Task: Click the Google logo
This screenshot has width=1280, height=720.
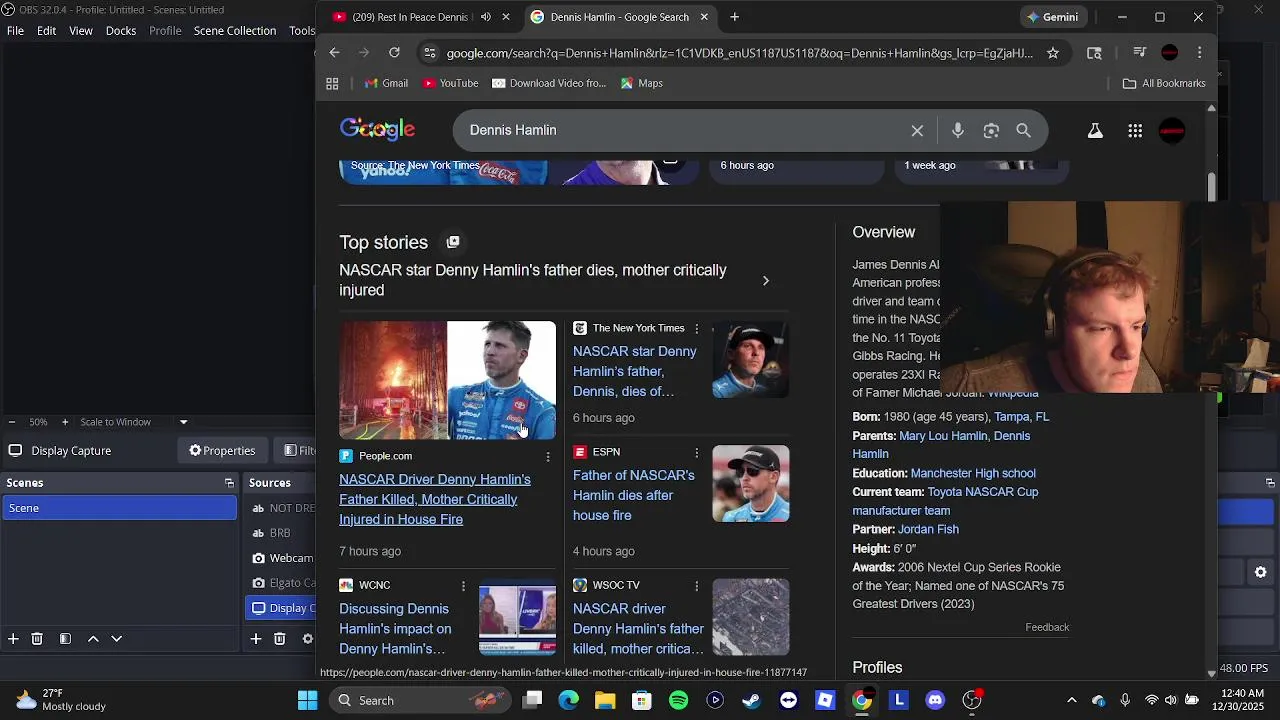Action: [x=377, y=129]
